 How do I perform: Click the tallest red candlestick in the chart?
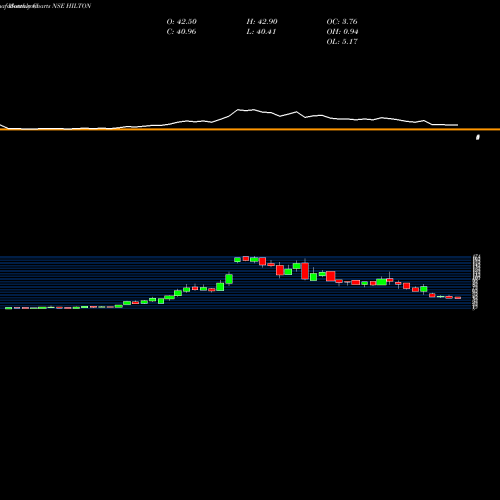click(305, 271)
